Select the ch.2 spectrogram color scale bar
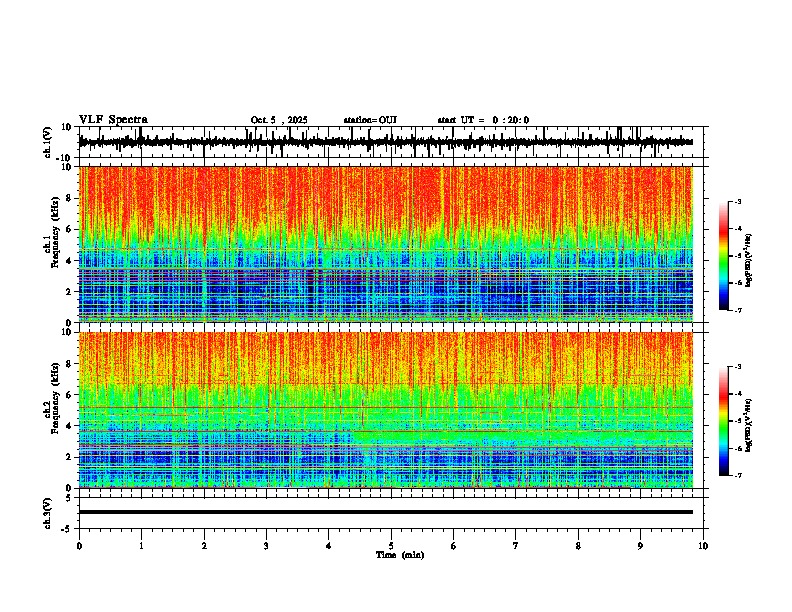Screen dimensions: 792x612 724,421
